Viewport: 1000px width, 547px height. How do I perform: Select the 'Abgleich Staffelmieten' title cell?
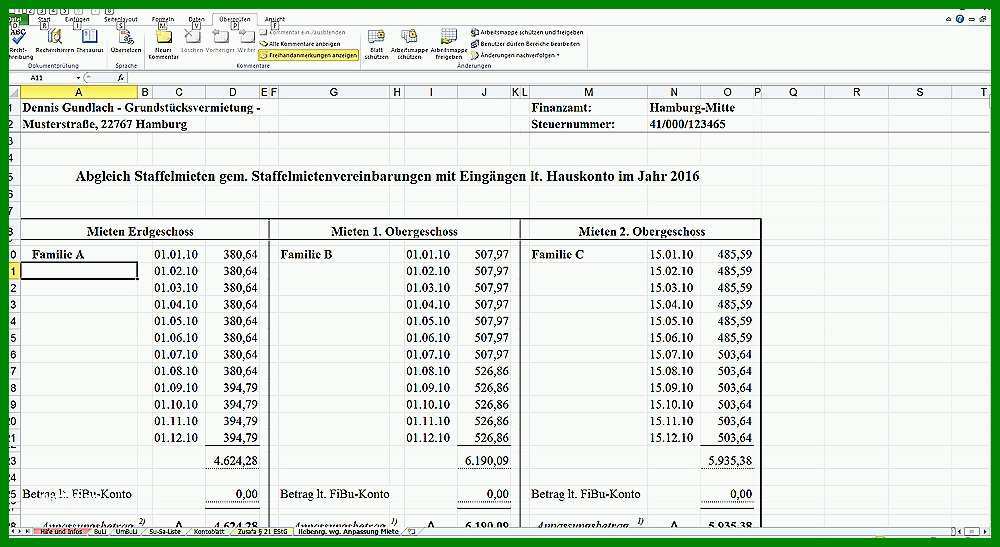387,176
